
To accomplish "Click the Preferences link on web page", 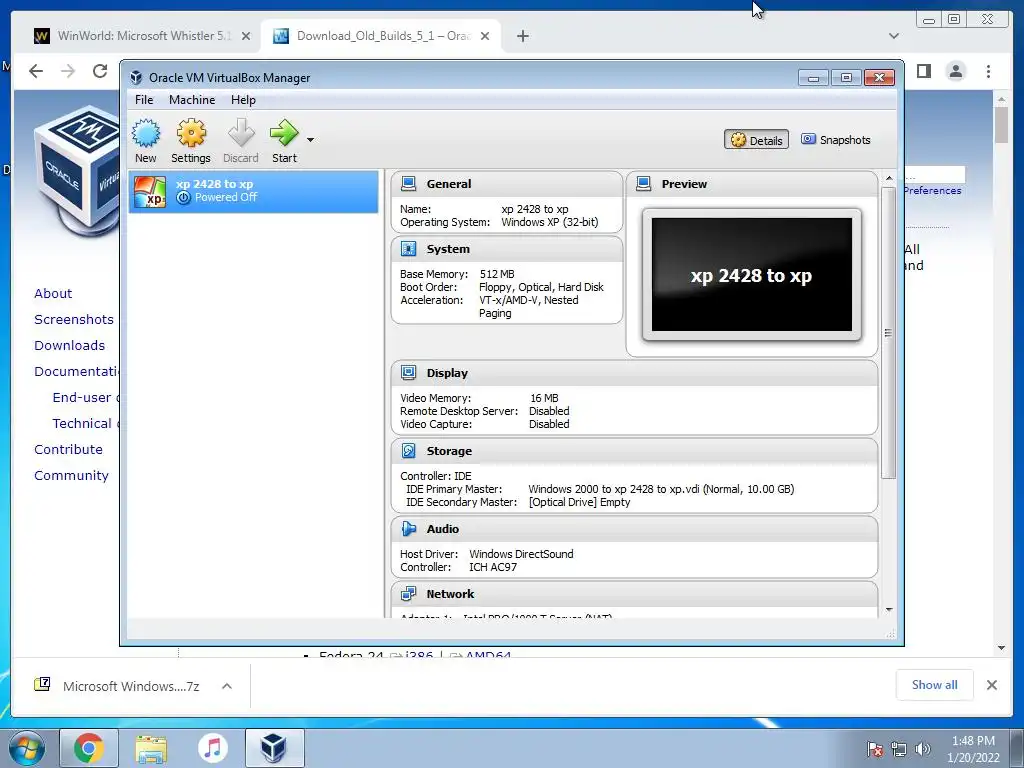I will click(933, 191).
